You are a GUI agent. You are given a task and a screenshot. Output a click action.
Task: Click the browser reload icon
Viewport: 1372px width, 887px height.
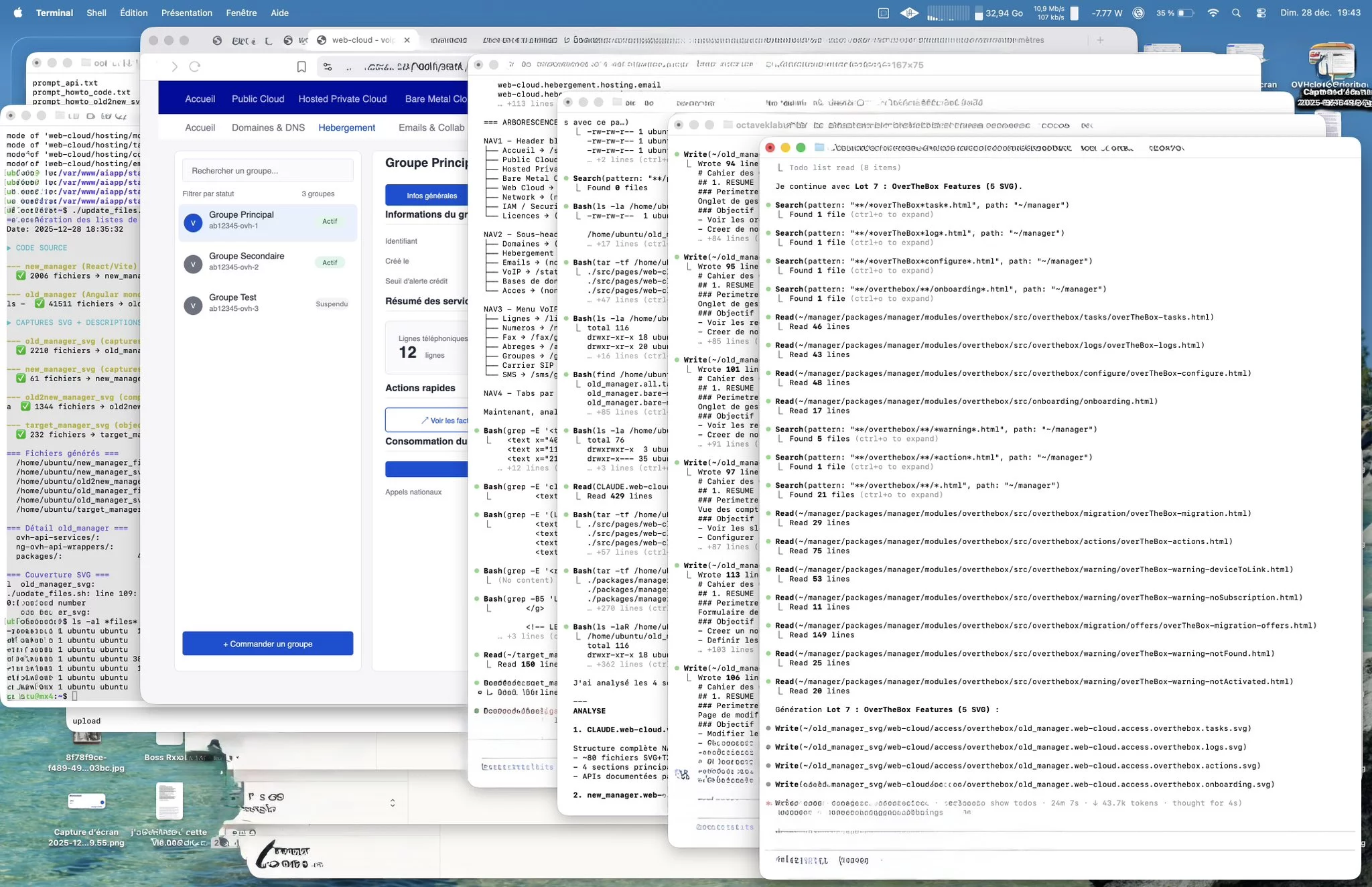point(195,66)
